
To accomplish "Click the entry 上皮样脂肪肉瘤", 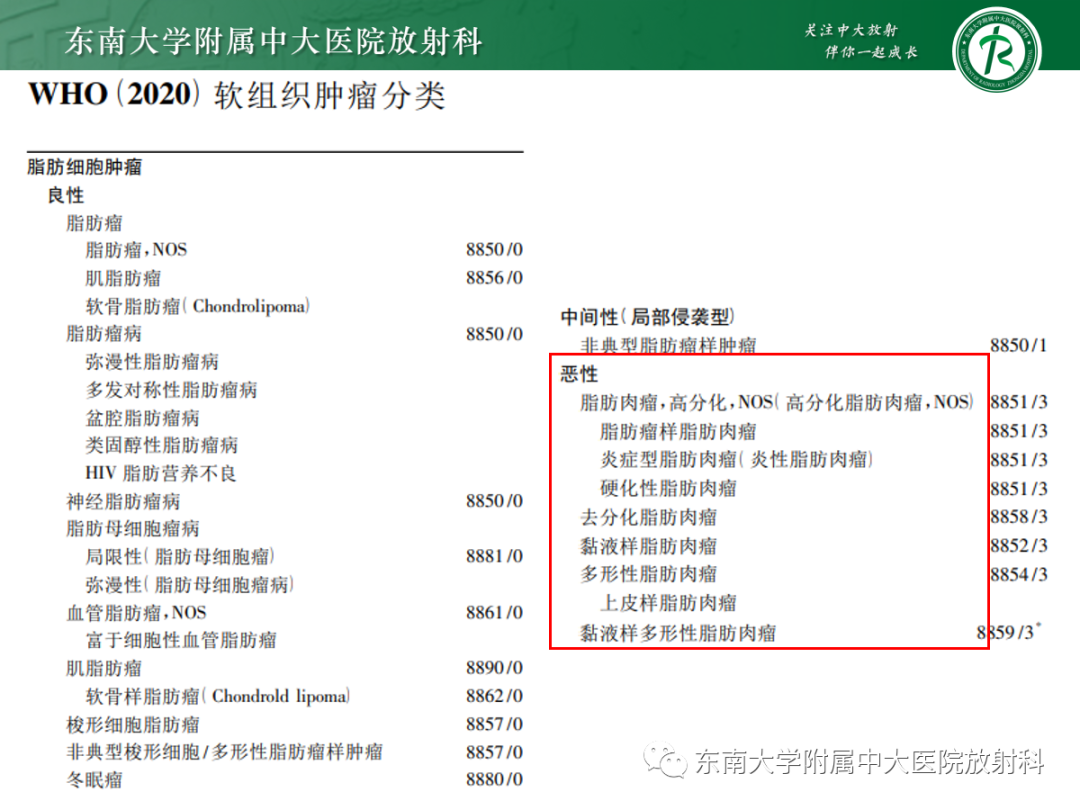I will (x=668, y=603).
